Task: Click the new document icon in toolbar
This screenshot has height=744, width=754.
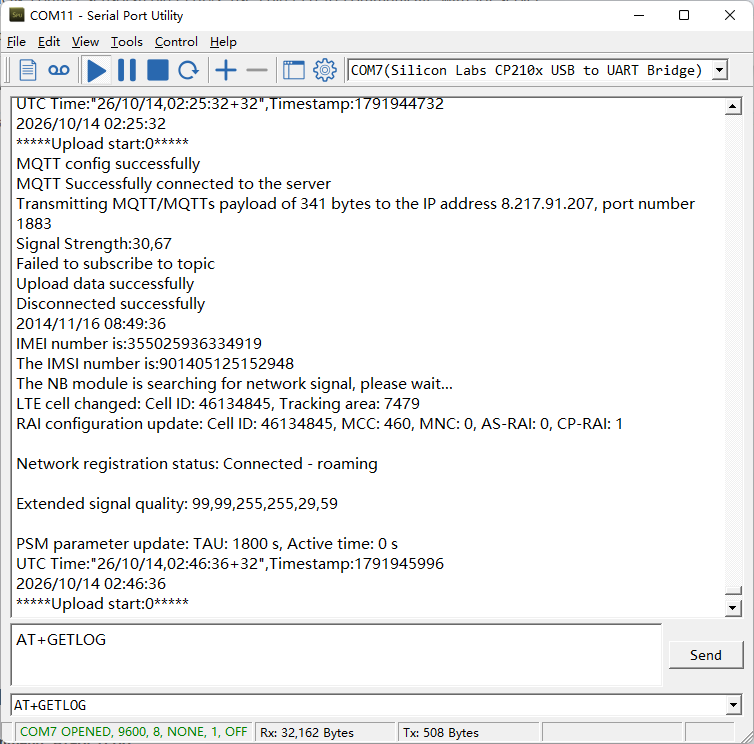Action: (27, 71)
